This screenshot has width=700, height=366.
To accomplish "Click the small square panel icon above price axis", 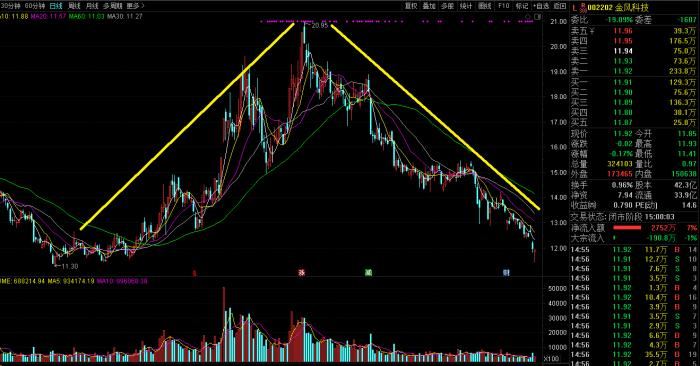I will coord(537,17).
